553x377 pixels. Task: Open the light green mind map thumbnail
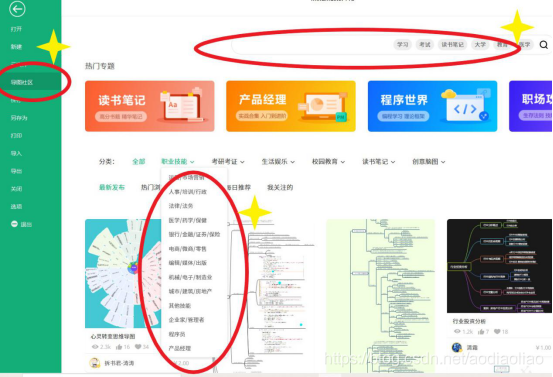point(381,296)
